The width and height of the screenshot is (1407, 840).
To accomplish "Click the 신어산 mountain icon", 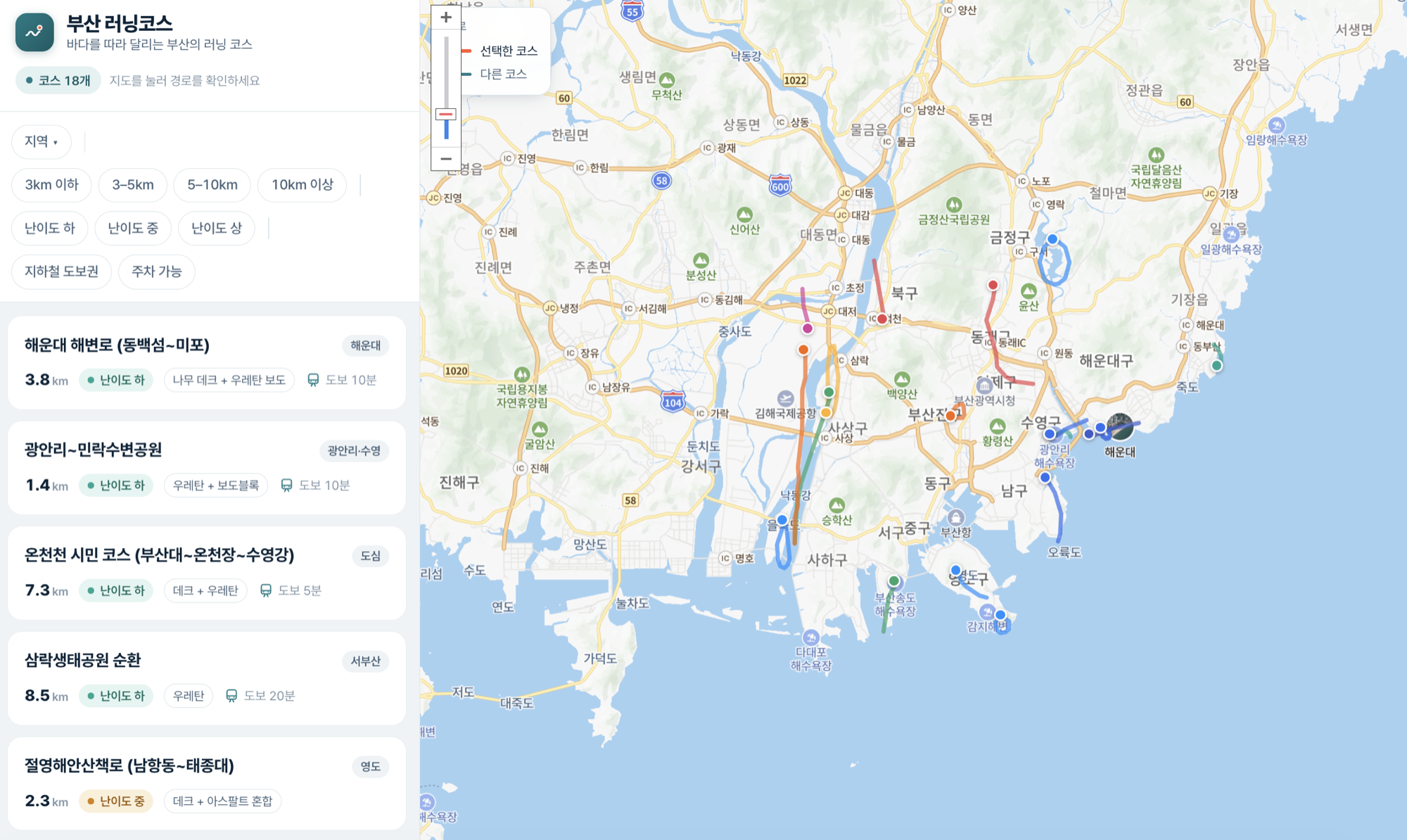I will 744,214.
